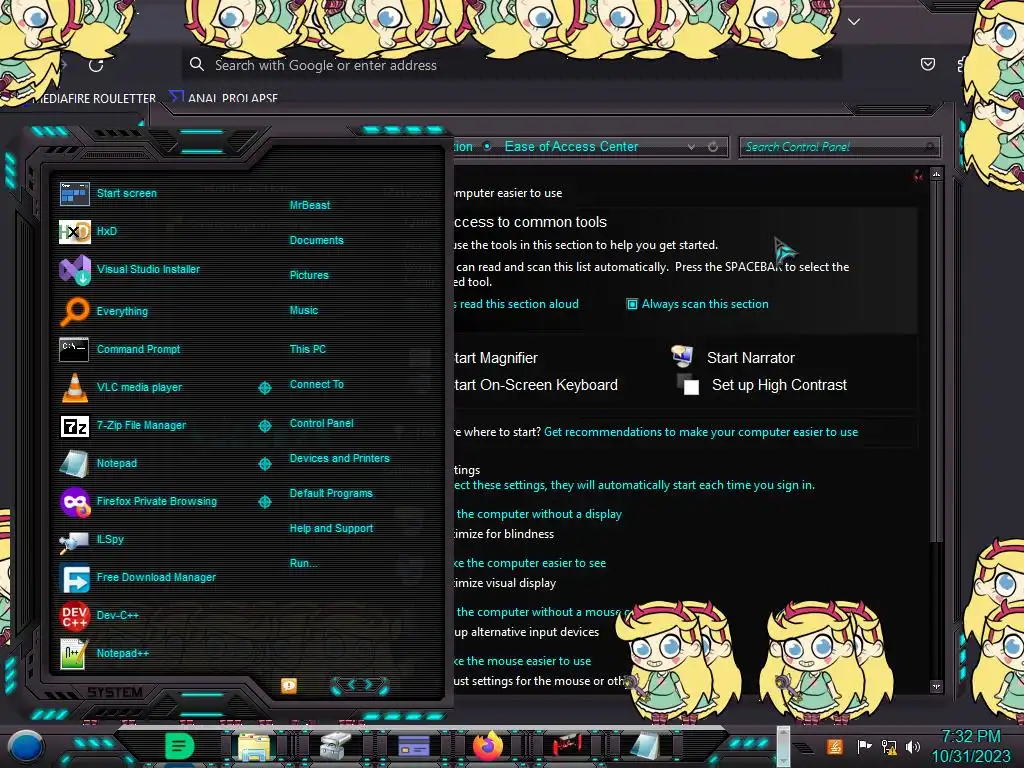The height and width of the screenshot is (768, 1024).
Task: Refresh the Control Panel address bar
Action: (x=713, y=147)
